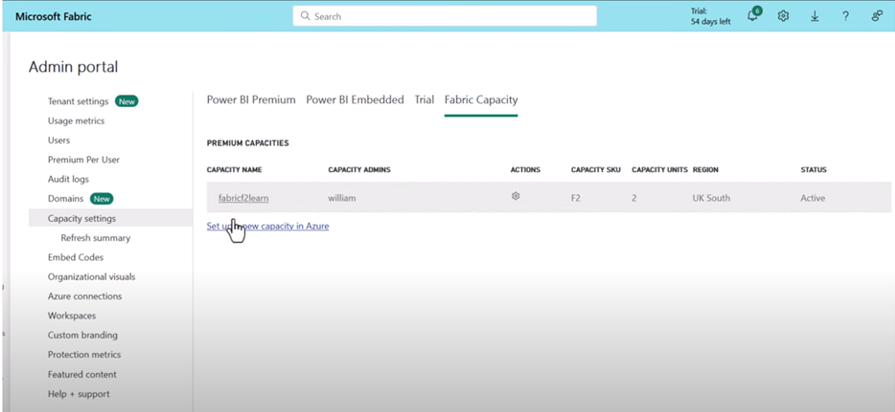Image resolution: width=895 pixels, height=412 pixels.
Task: Click the search magnifier icon
Action: pyautogui.click(x=305, y=16)
